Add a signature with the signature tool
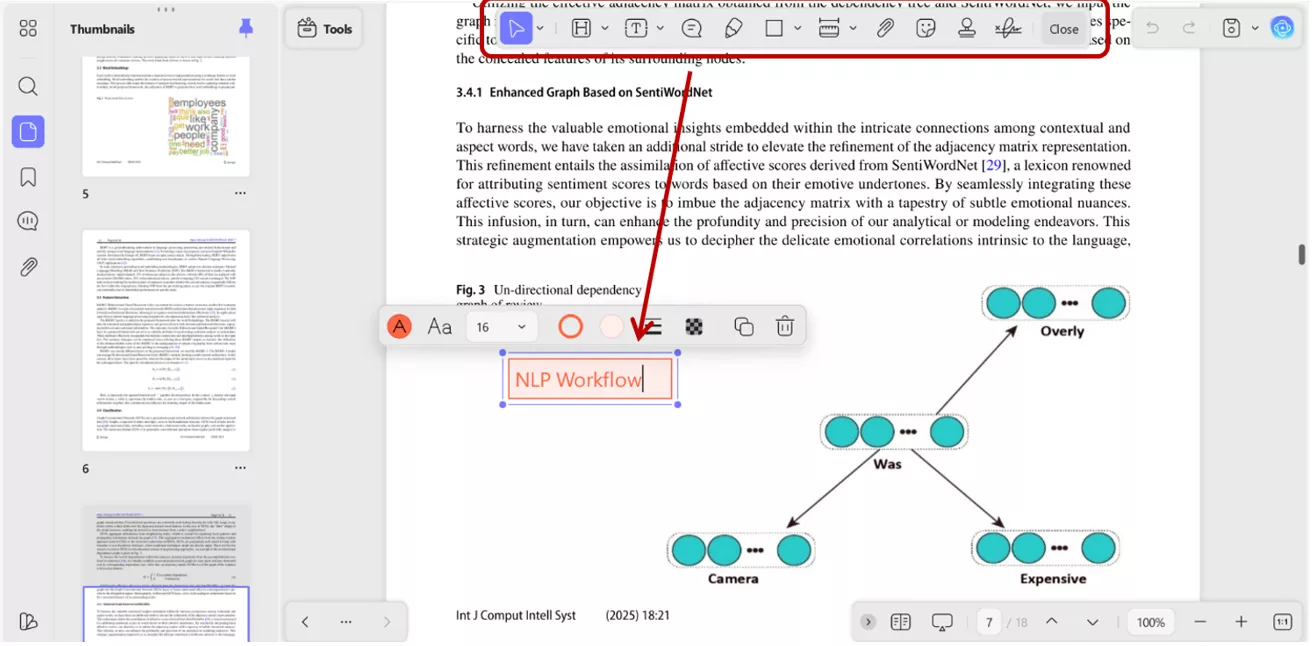This screenshot has height=646, width=1312. (x=1007, y=28)
